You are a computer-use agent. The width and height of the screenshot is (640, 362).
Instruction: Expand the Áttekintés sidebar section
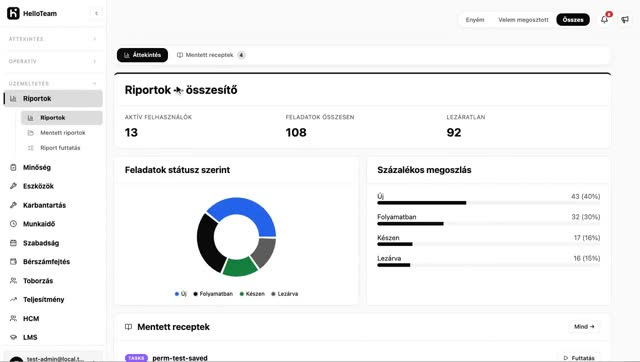click(53, 39)
